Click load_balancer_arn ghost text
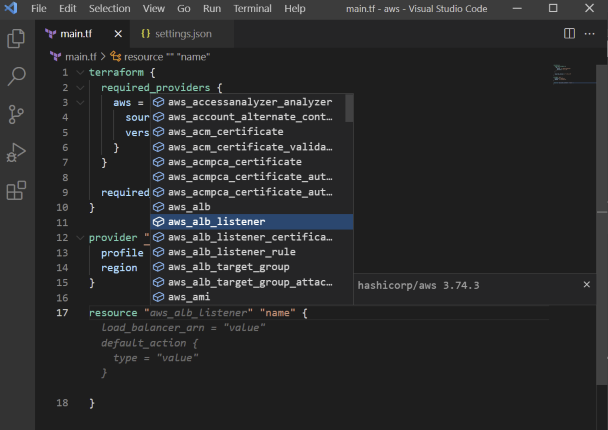 click(153, 328)
